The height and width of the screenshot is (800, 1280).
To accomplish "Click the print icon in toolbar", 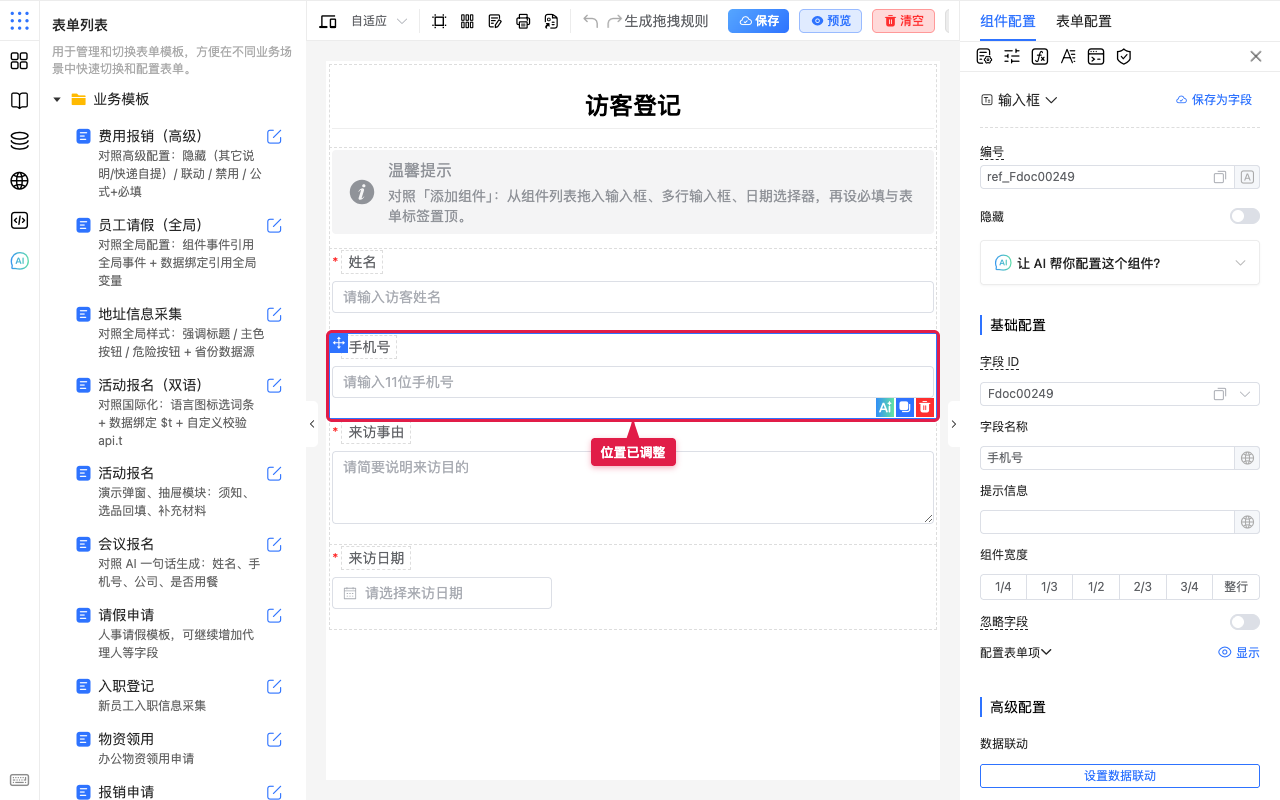I will 523,21.
